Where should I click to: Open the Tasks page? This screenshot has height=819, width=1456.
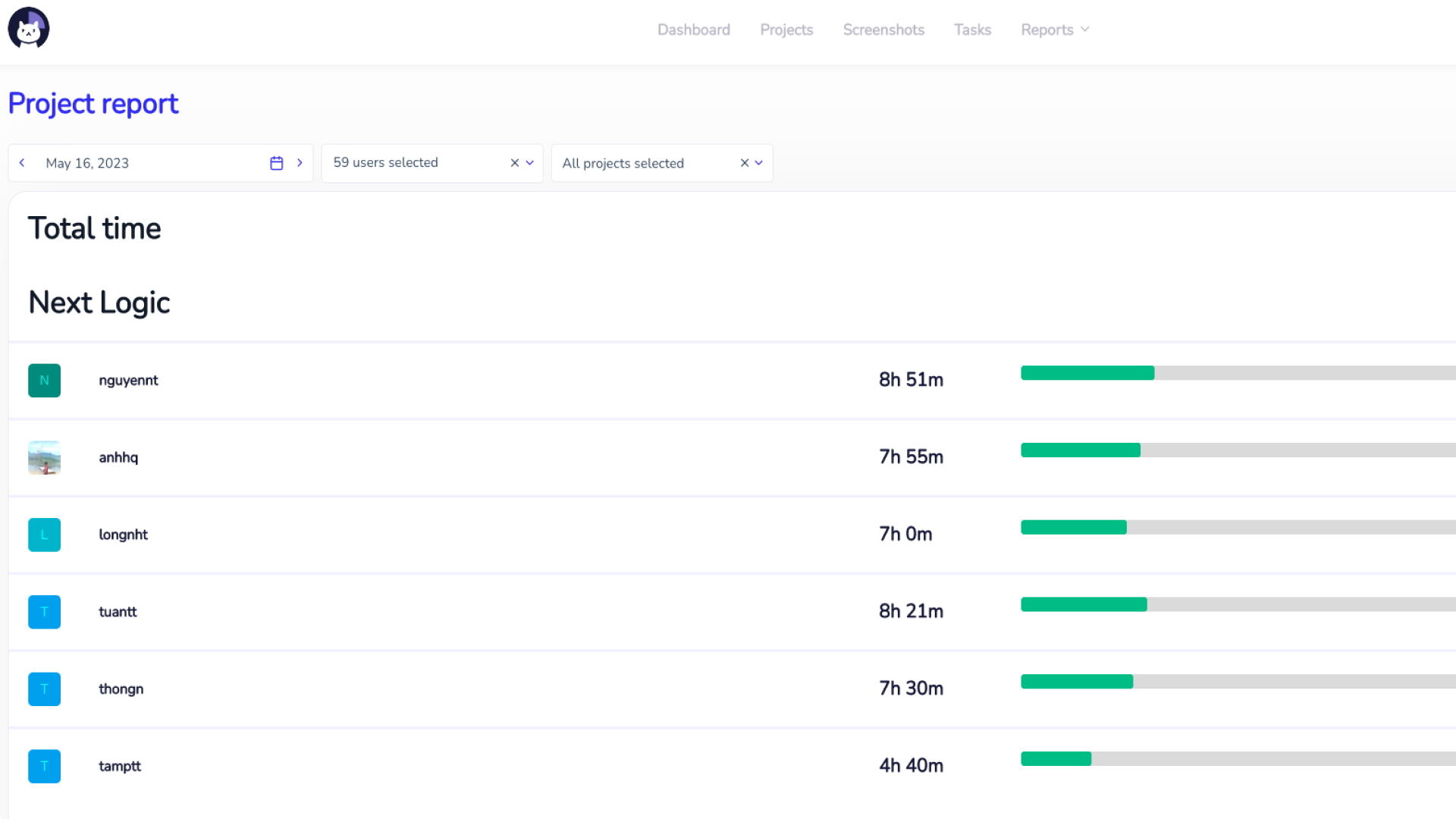pyautogui.click(x=972, y=30)
